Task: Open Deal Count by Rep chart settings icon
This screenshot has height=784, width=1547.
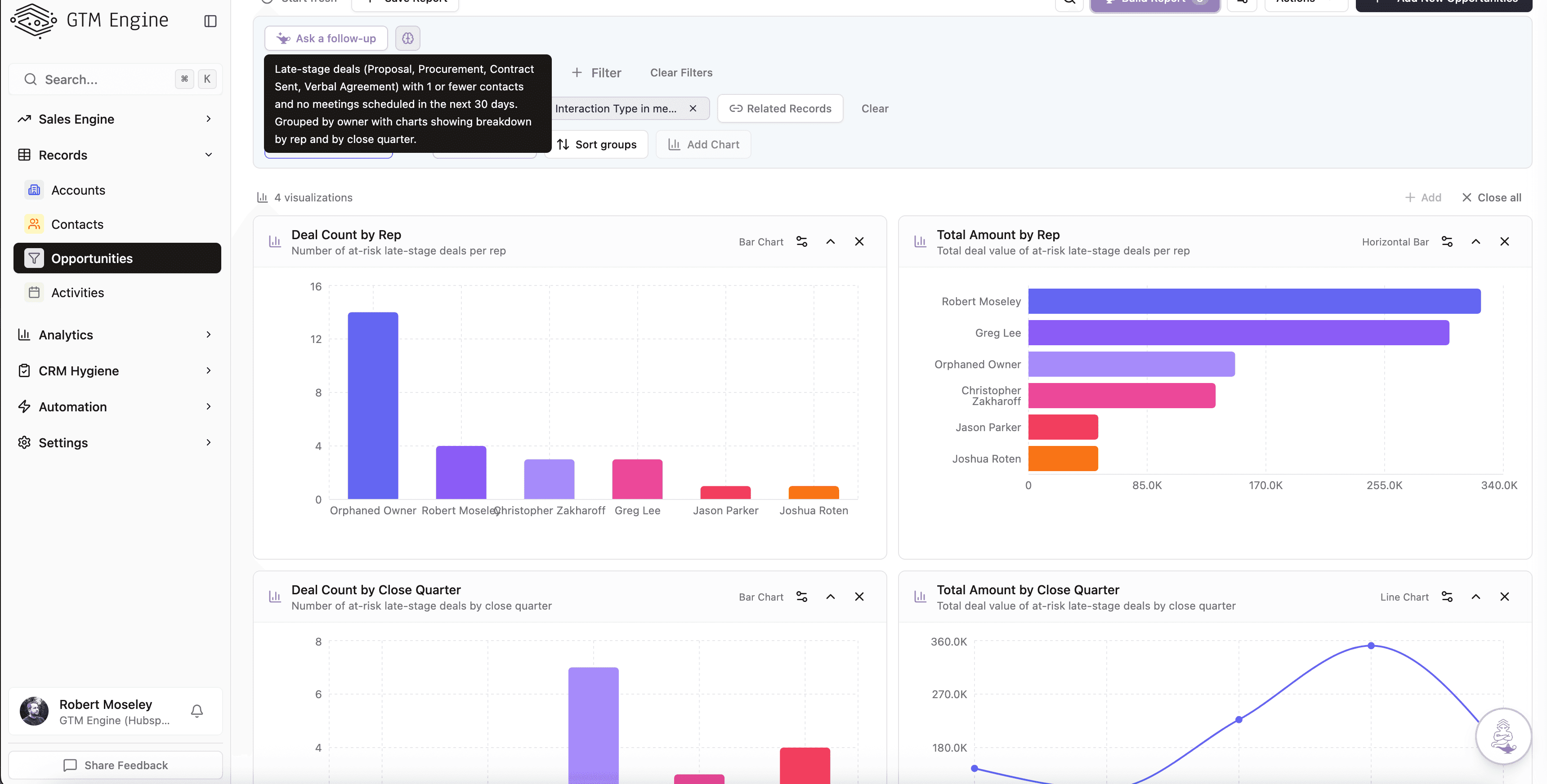Action: [802, 241]
